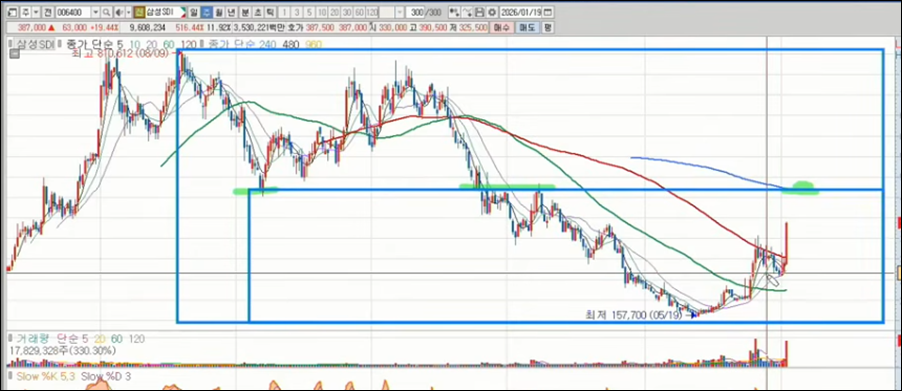Click the 매도 sell button

pos(527,28)
